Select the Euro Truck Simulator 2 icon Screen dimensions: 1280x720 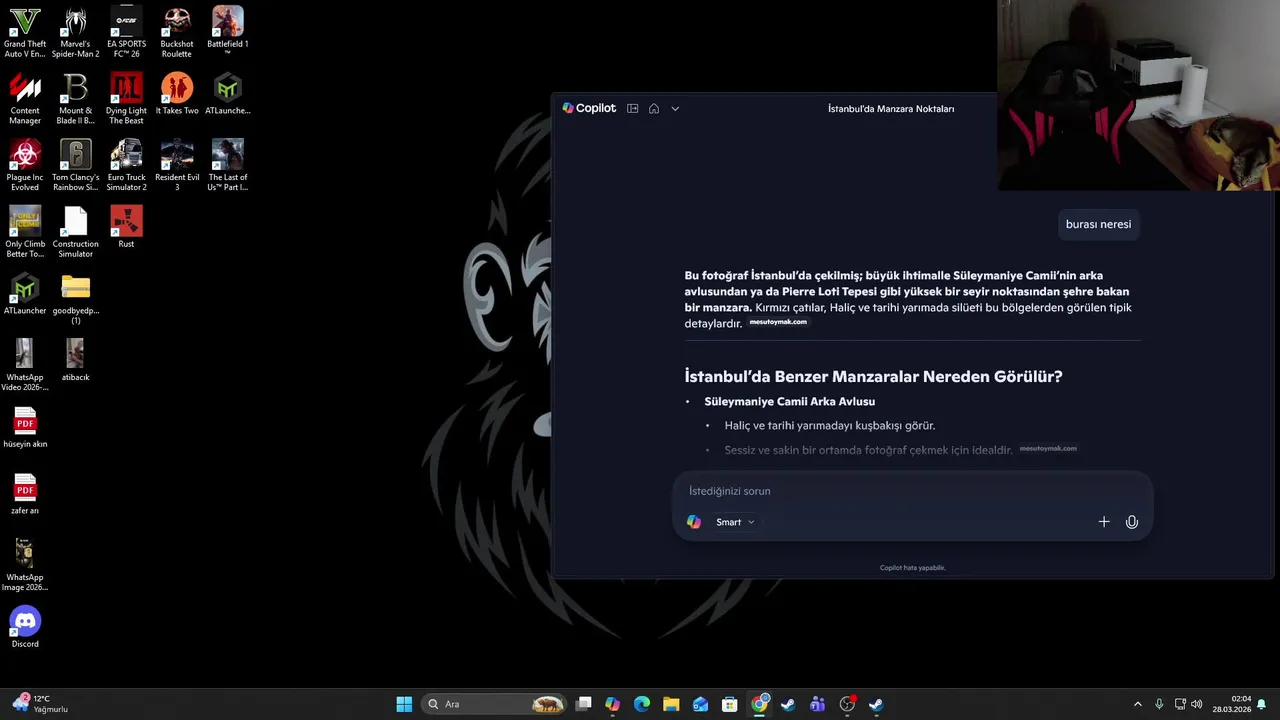tap(126, 166)
